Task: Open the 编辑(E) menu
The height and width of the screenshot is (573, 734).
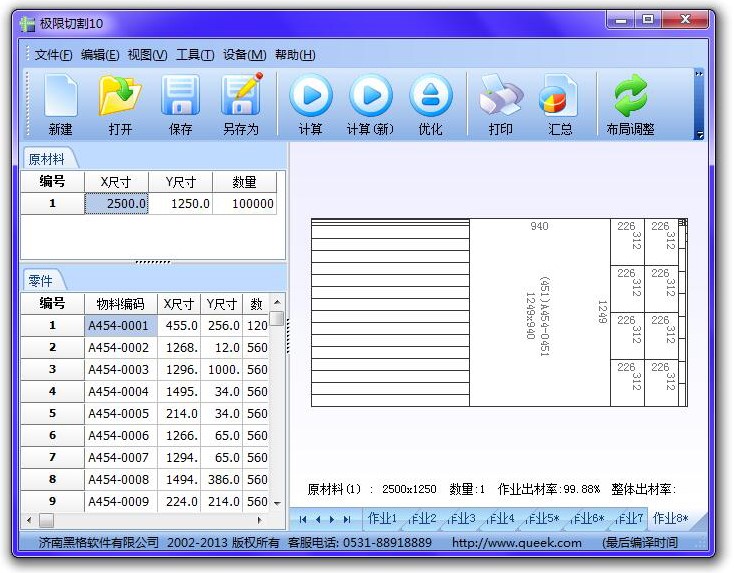Action: coord(100,55)
